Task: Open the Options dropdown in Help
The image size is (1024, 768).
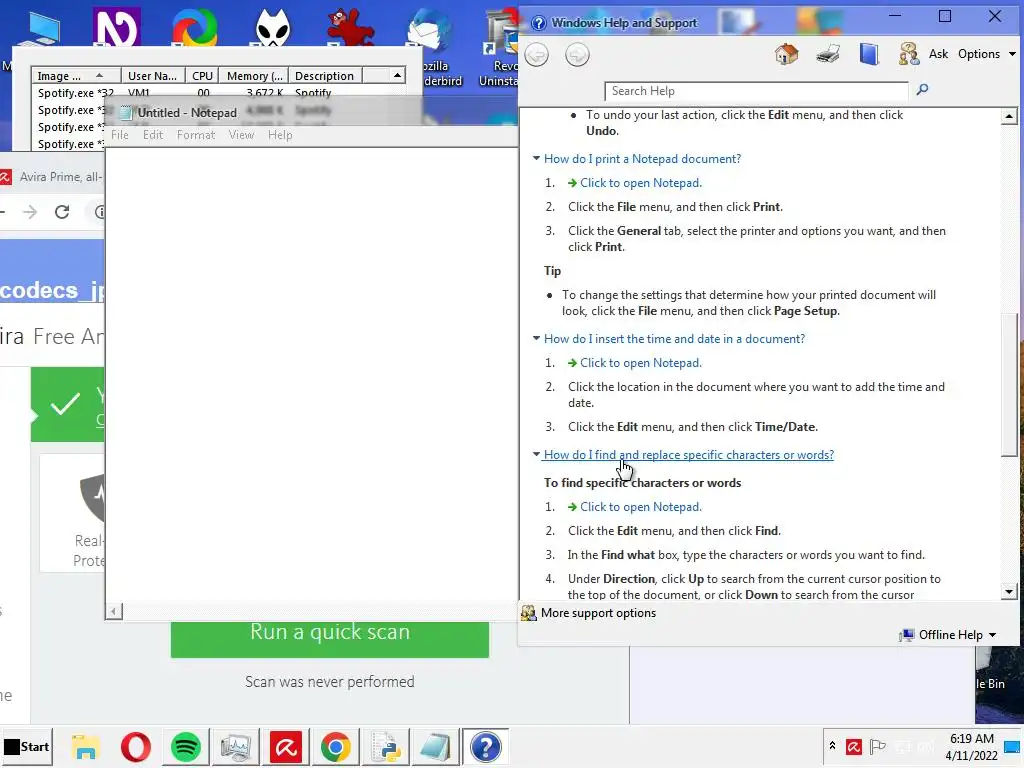Action: (987, 54)
